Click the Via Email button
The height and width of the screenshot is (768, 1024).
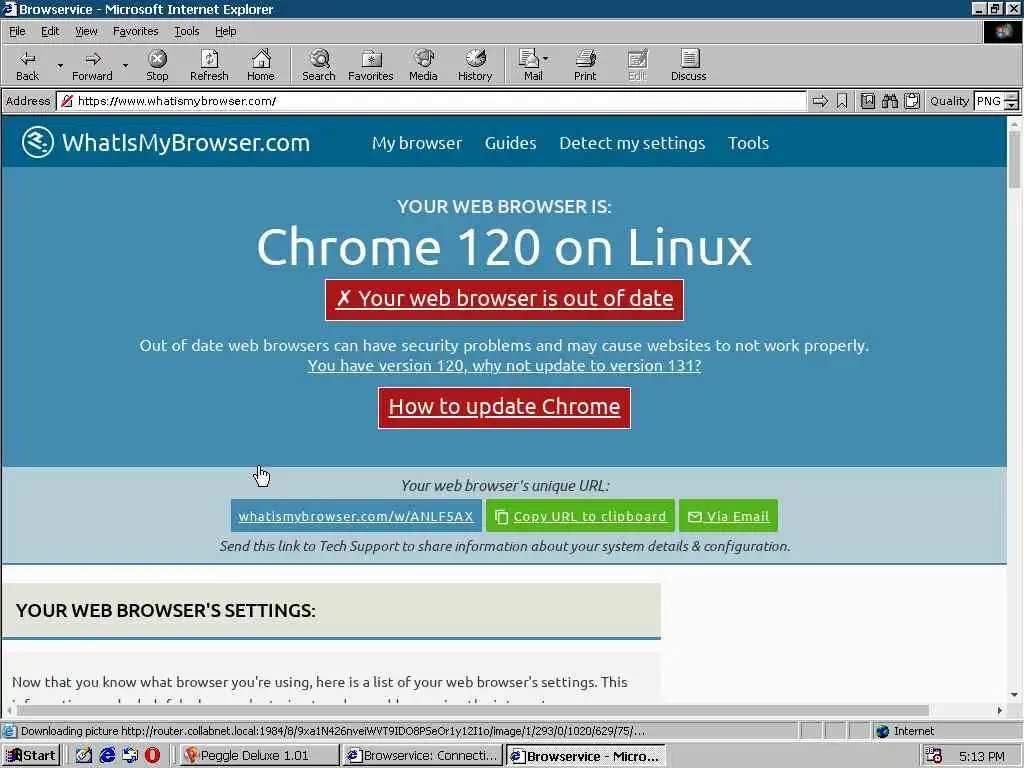pyautogui.click(x=728, y=516)
